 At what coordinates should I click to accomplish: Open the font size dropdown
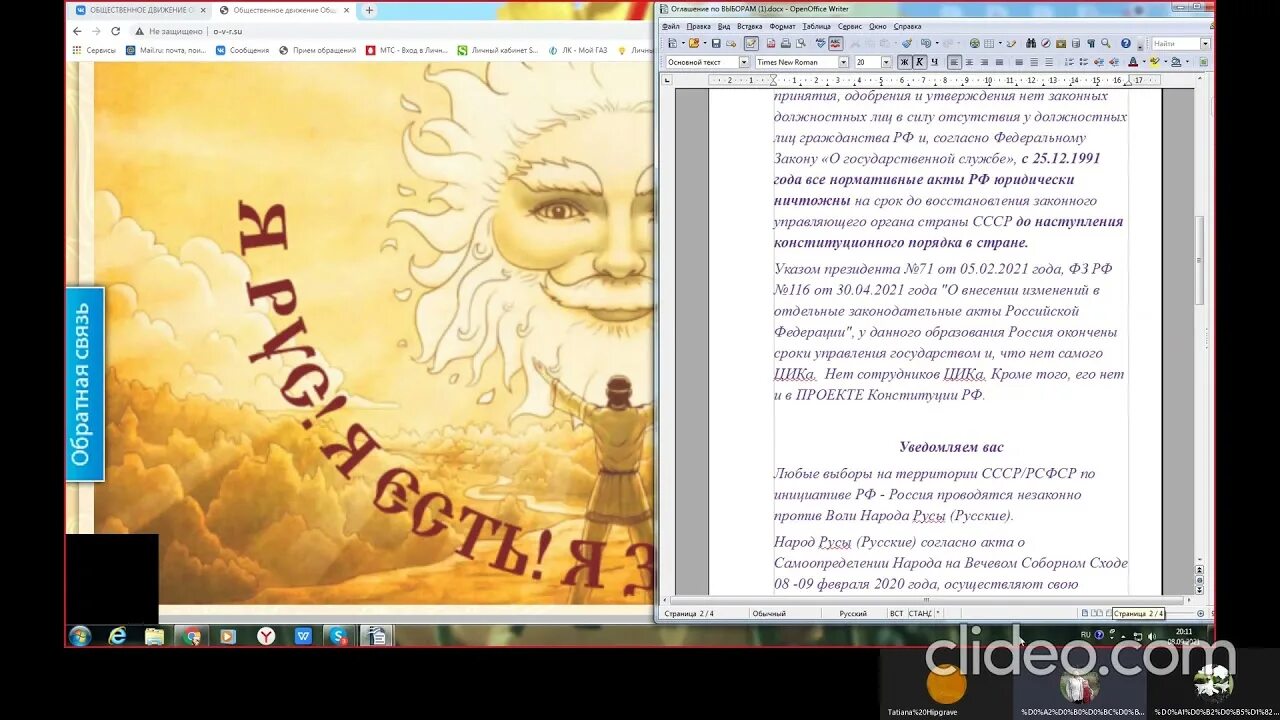pyautogui.click(x=886, y=62)
